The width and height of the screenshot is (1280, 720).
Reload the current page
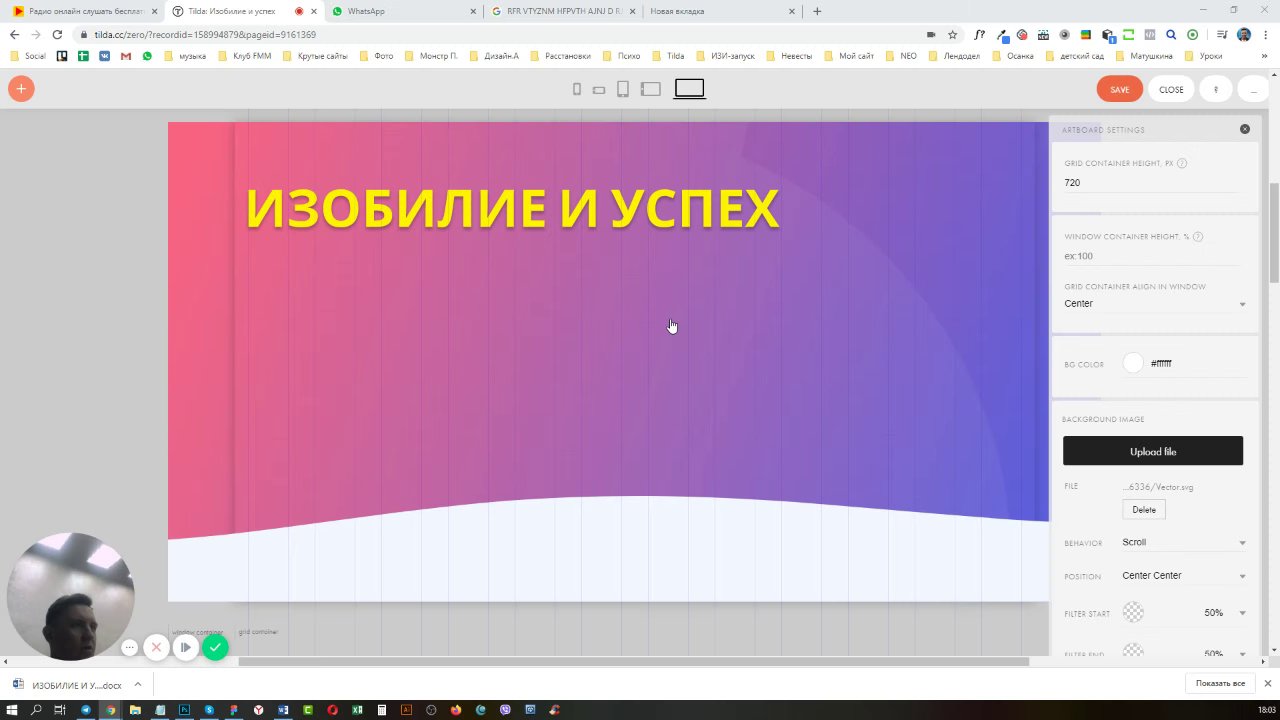(58, 34)
